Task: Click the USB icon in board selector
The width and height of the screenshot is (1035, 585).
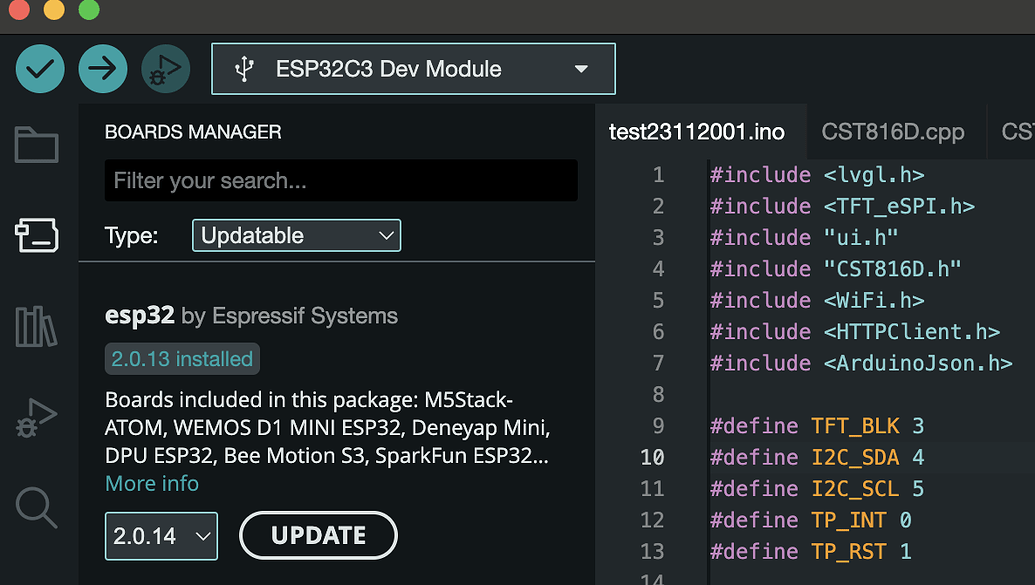Action: click(x=244, y=69)
